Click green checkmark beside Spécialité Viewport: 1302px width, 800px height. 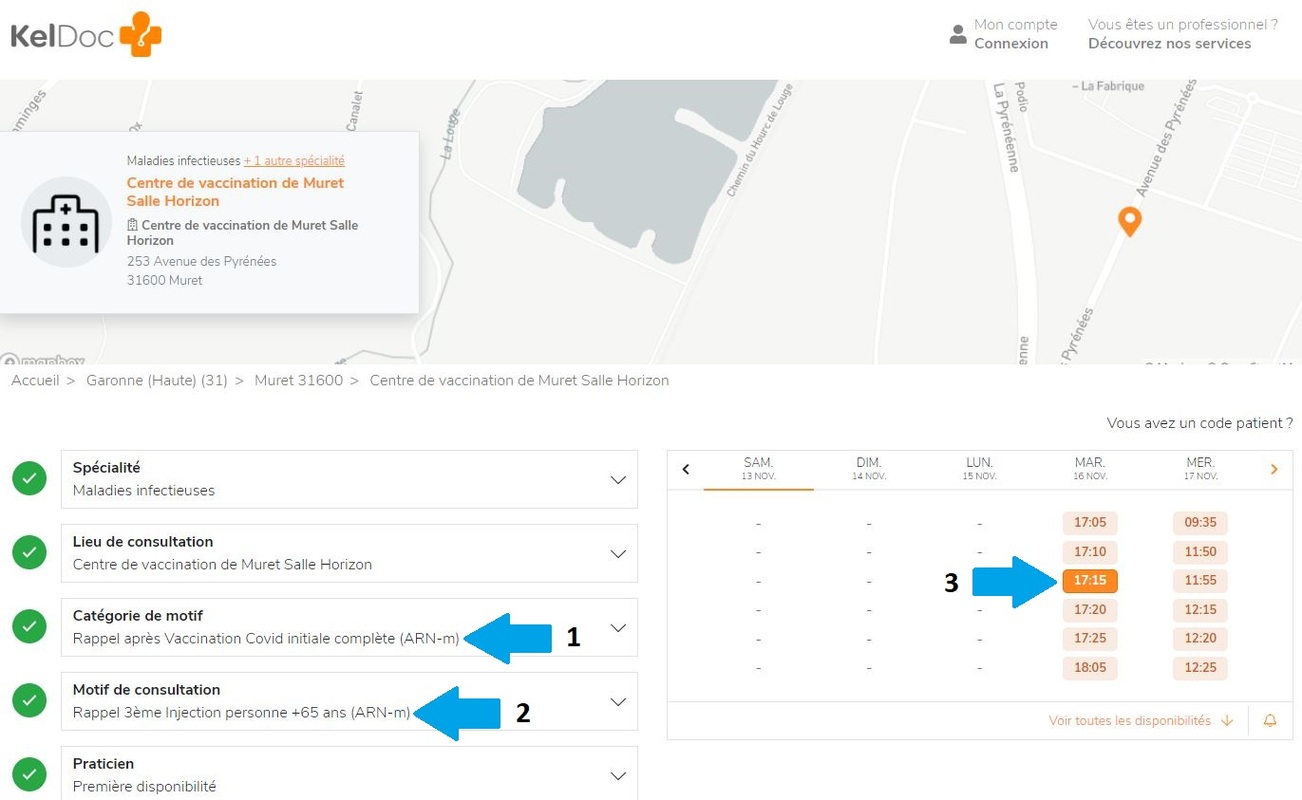[30, 479]
